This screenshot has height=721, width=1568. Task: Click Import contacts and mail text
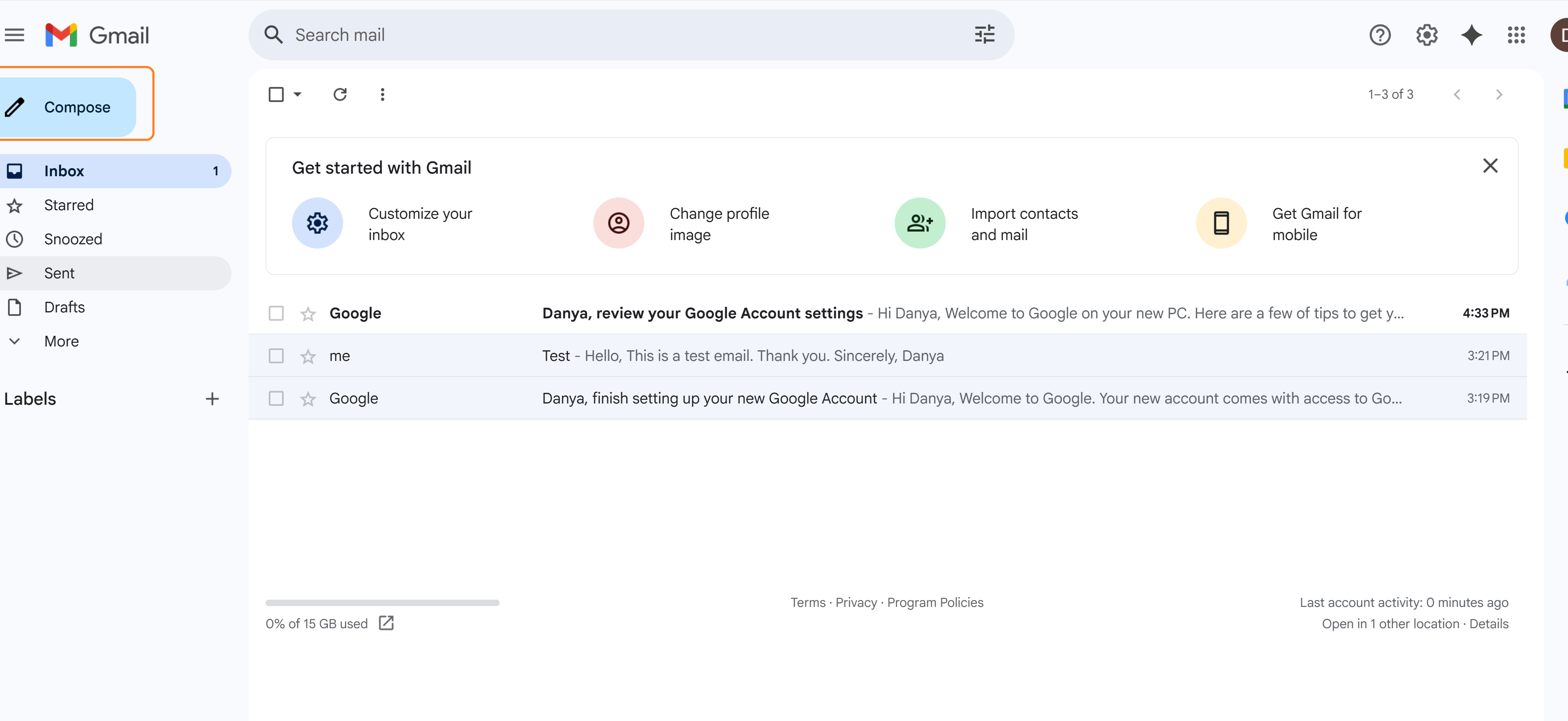point(1024,224)
